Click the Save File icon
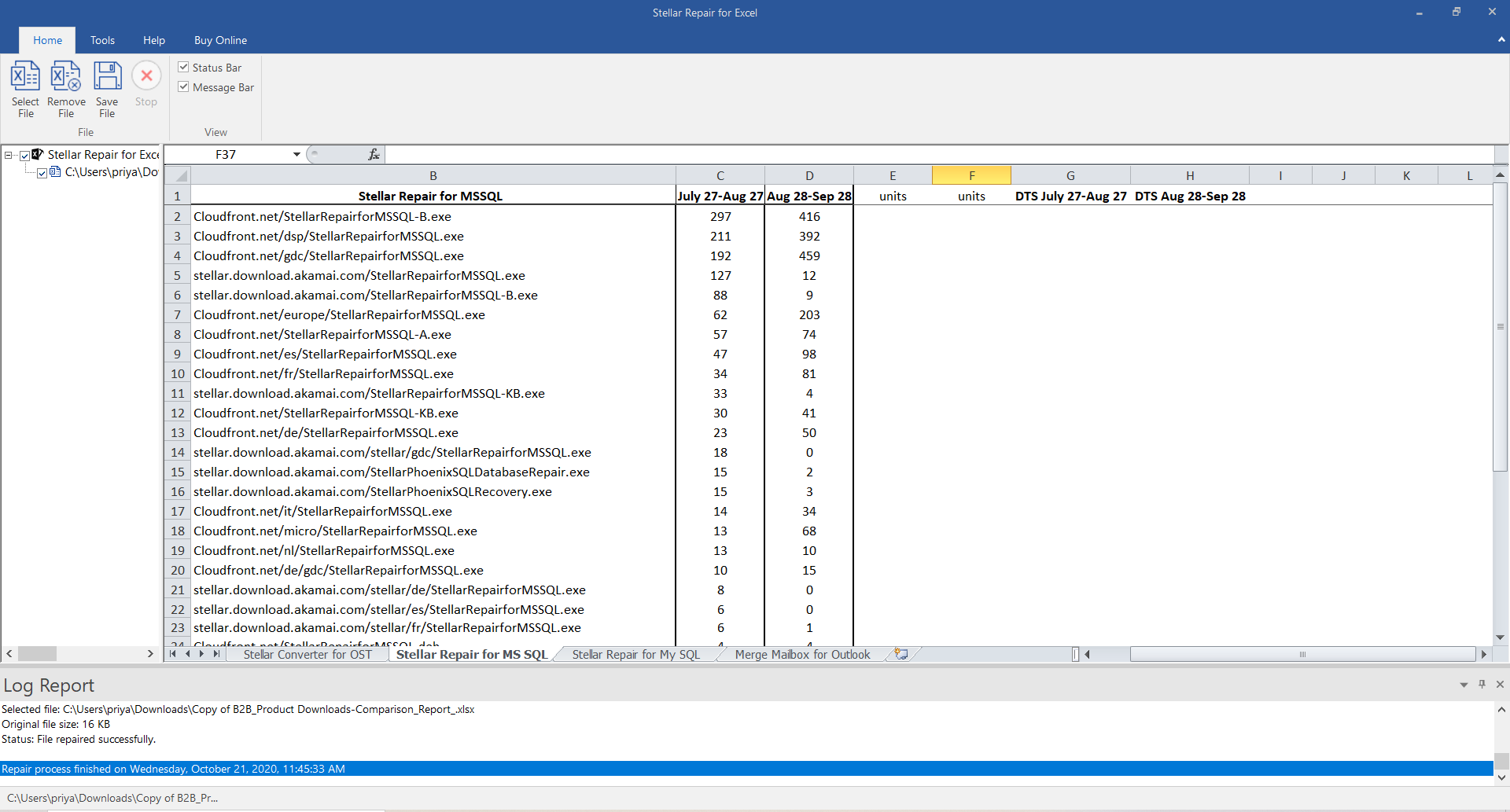The width and height of the screenshot is (1510, 812). (x=107, y=77)
